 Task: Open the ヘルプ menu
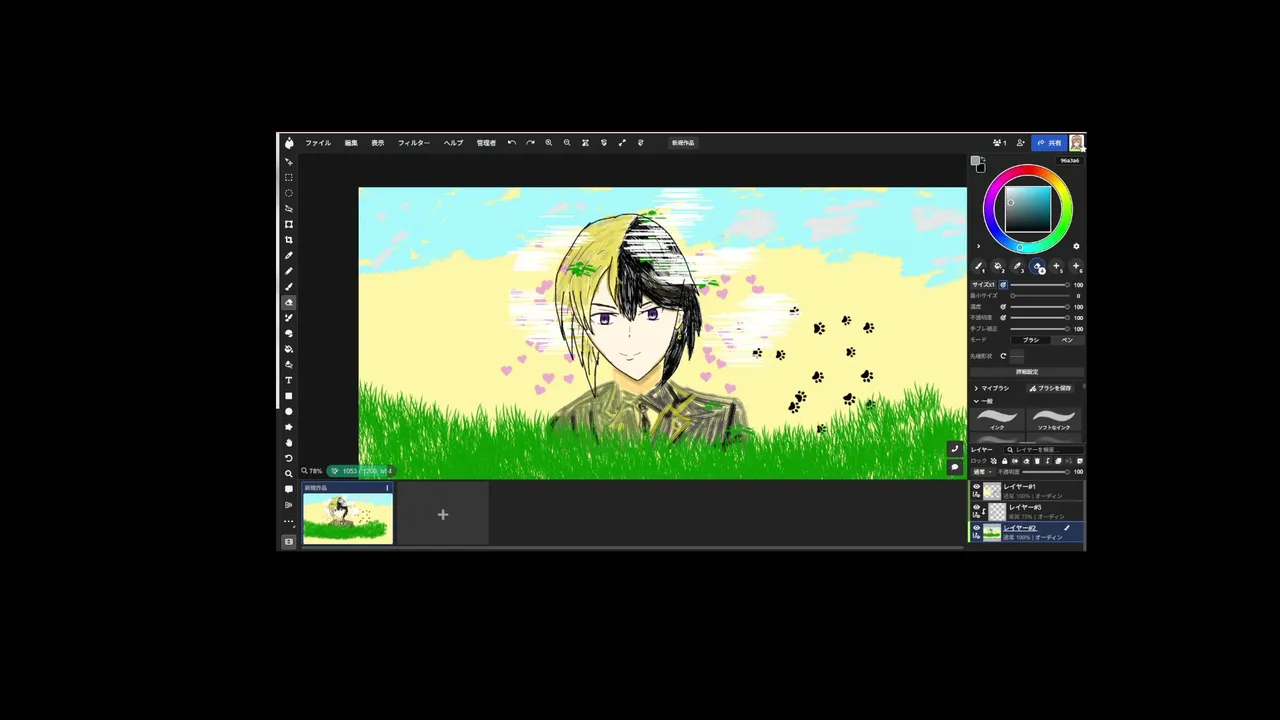(453, 142)
